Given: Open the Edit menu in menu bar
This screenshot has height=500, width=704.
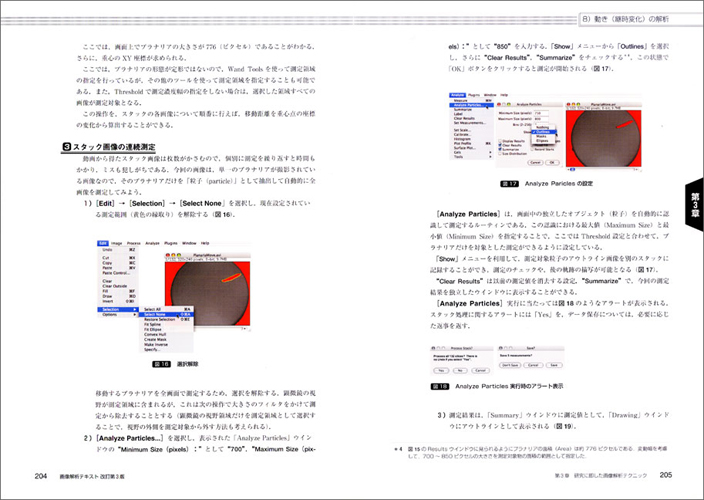Looking at the screenshot, I should click(x=104, y=242).
